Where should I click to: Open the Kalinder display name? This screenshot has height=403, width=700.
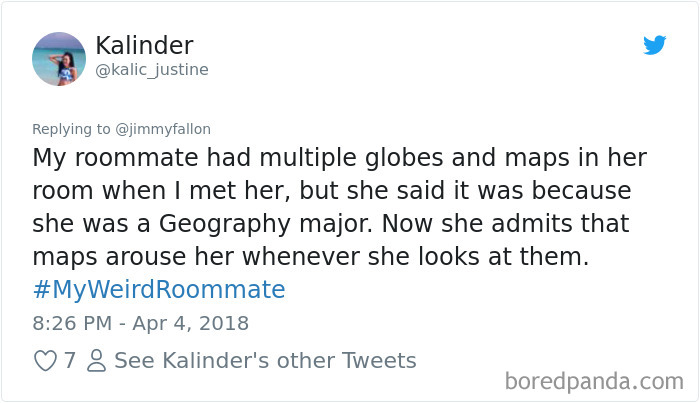click(144, 46)
